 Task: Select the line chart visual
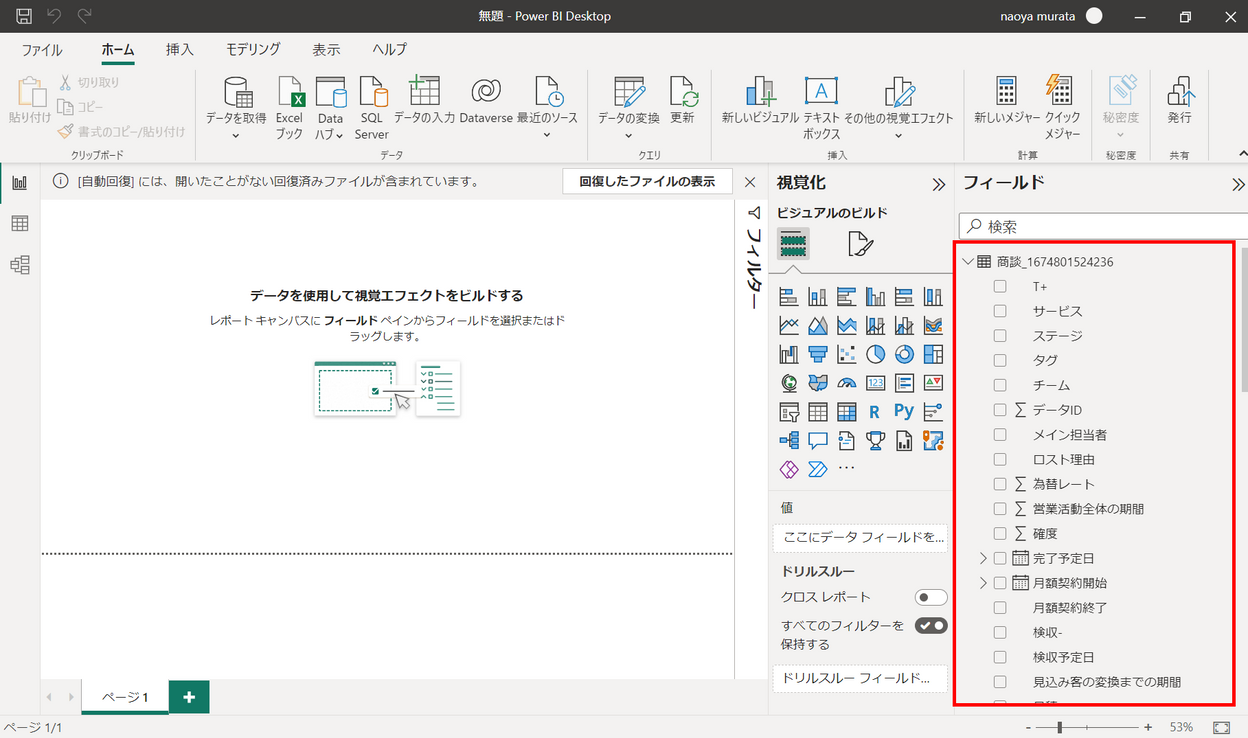(788, 325)
